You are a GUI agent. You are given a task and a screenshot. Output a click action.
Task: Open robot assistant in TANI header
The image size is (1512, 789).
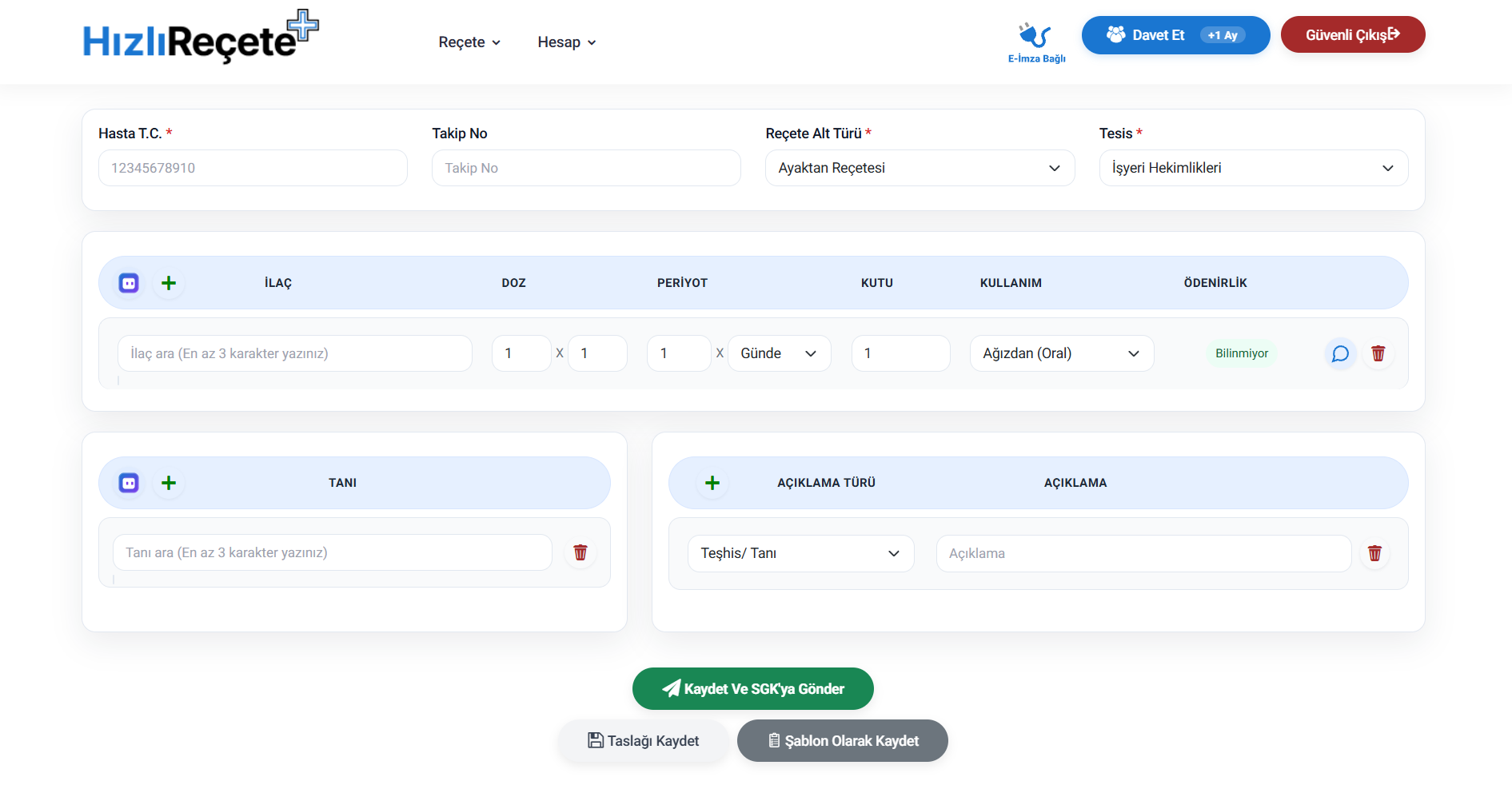129,483
